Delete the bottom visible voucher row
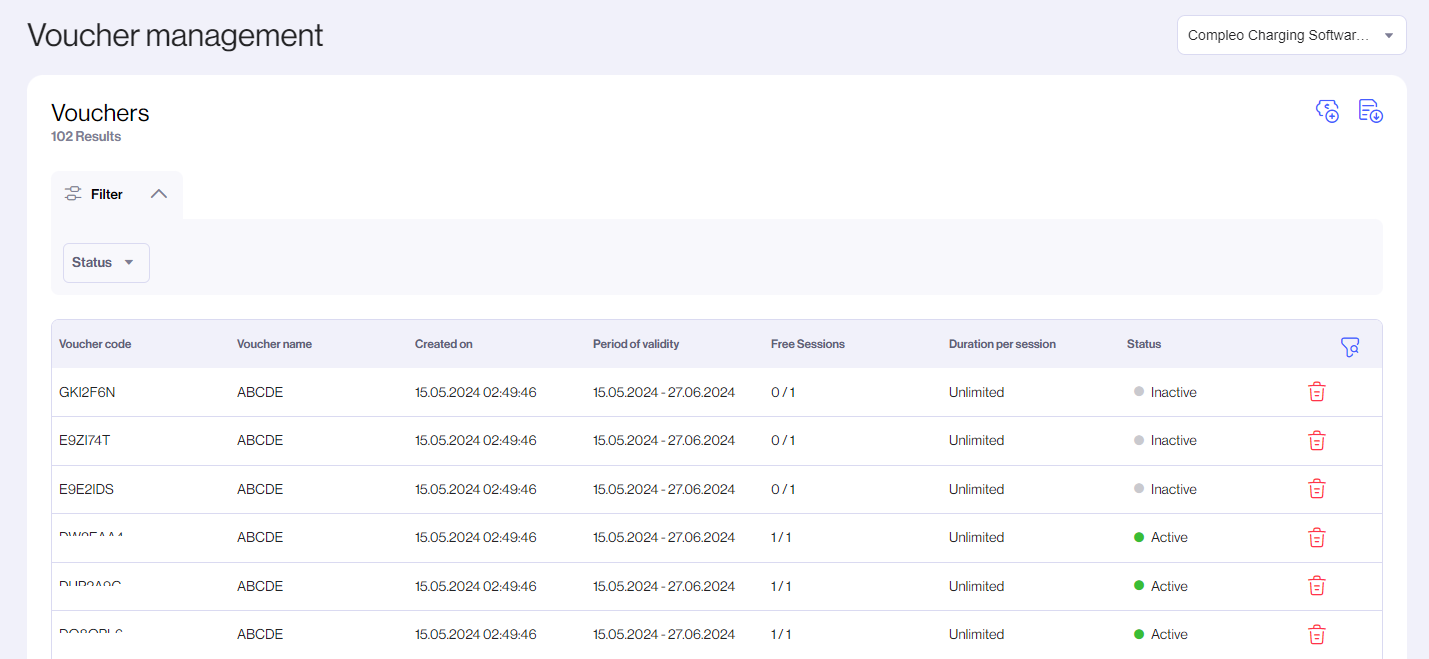This screenshot has width=1429, height=659. click(x=1316, y=634)
